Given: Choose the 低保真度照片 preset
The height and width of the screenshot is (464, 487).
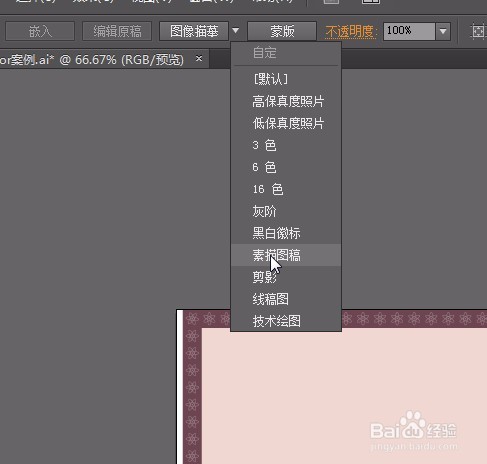Looking at the screenshot, I should (286, 123).
